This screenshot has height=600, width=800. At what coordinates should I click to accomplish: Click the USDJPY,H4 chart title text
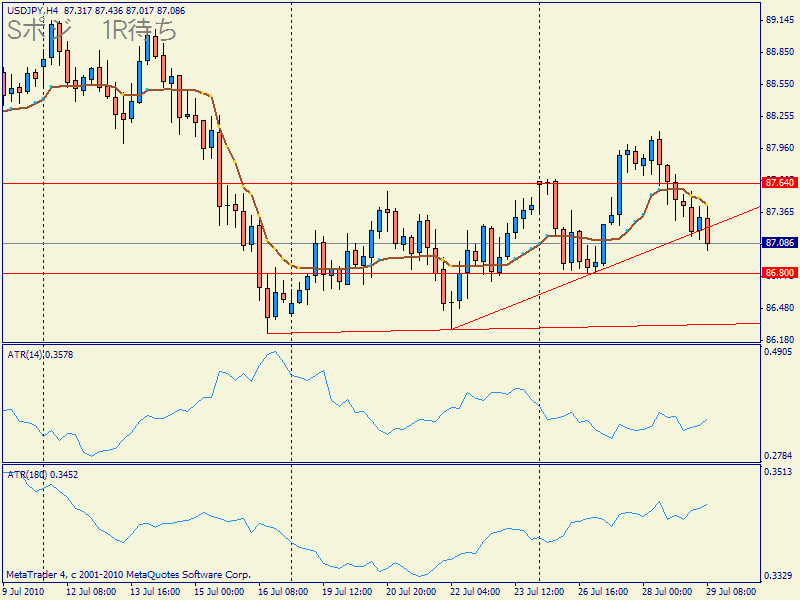point(31,9)
